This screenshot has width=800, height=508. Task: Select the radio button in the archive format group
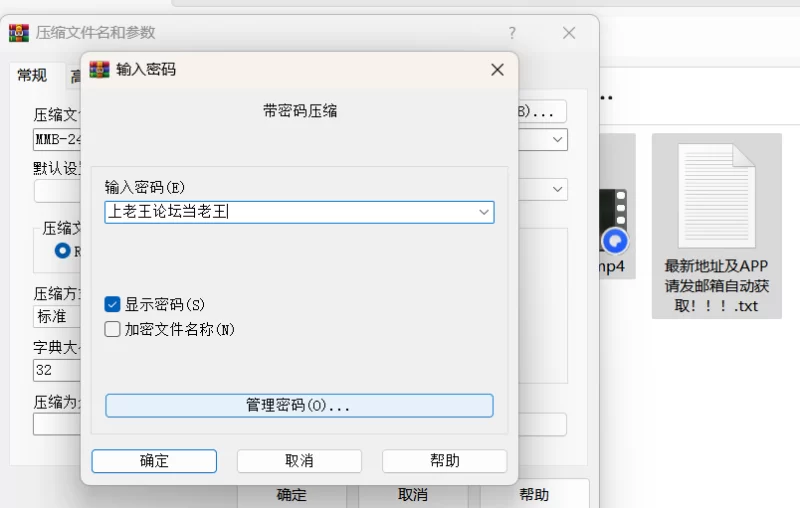point(63,250)
